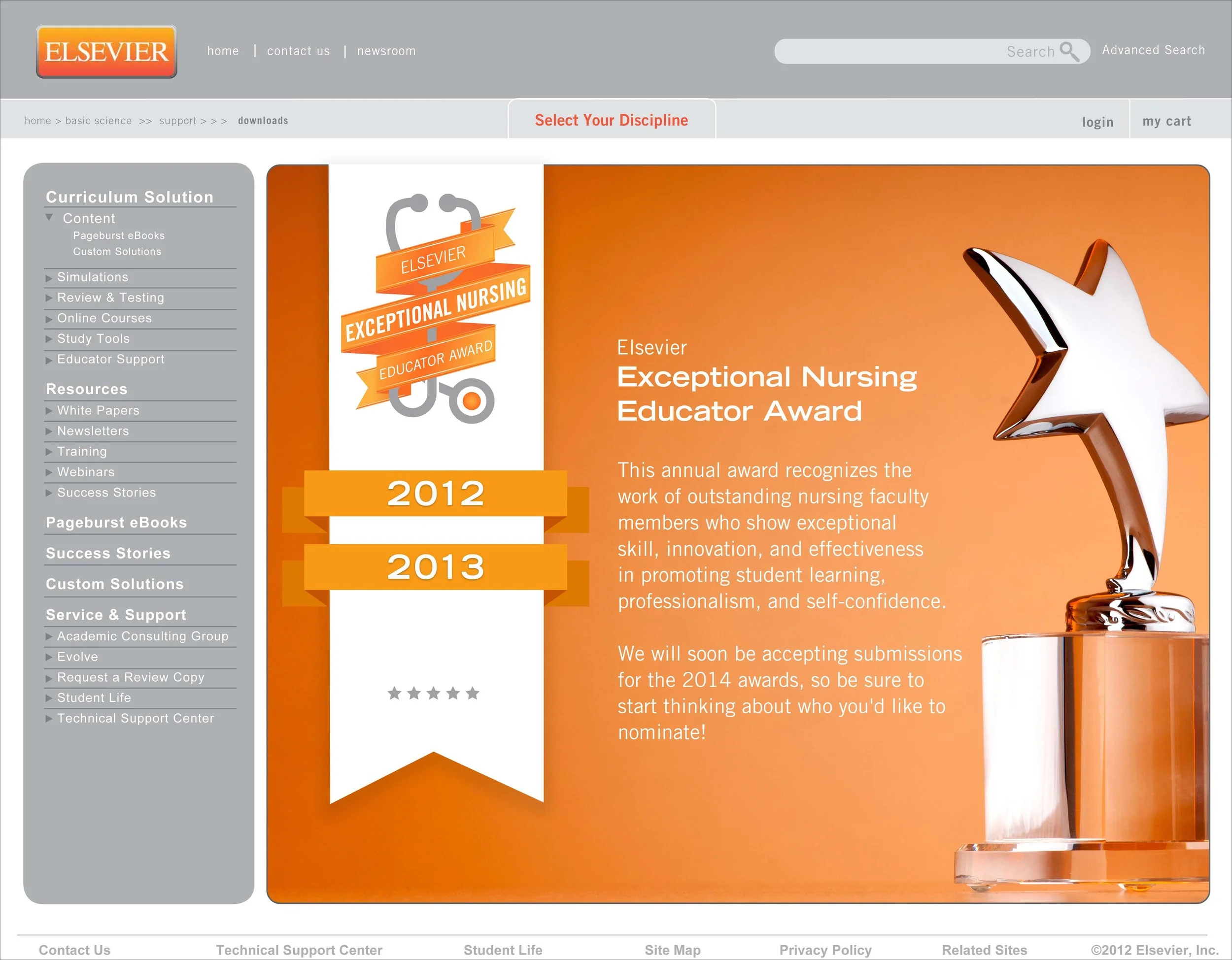Click the Elsevier logo
1232x960 pixels.
pos(106,51)
